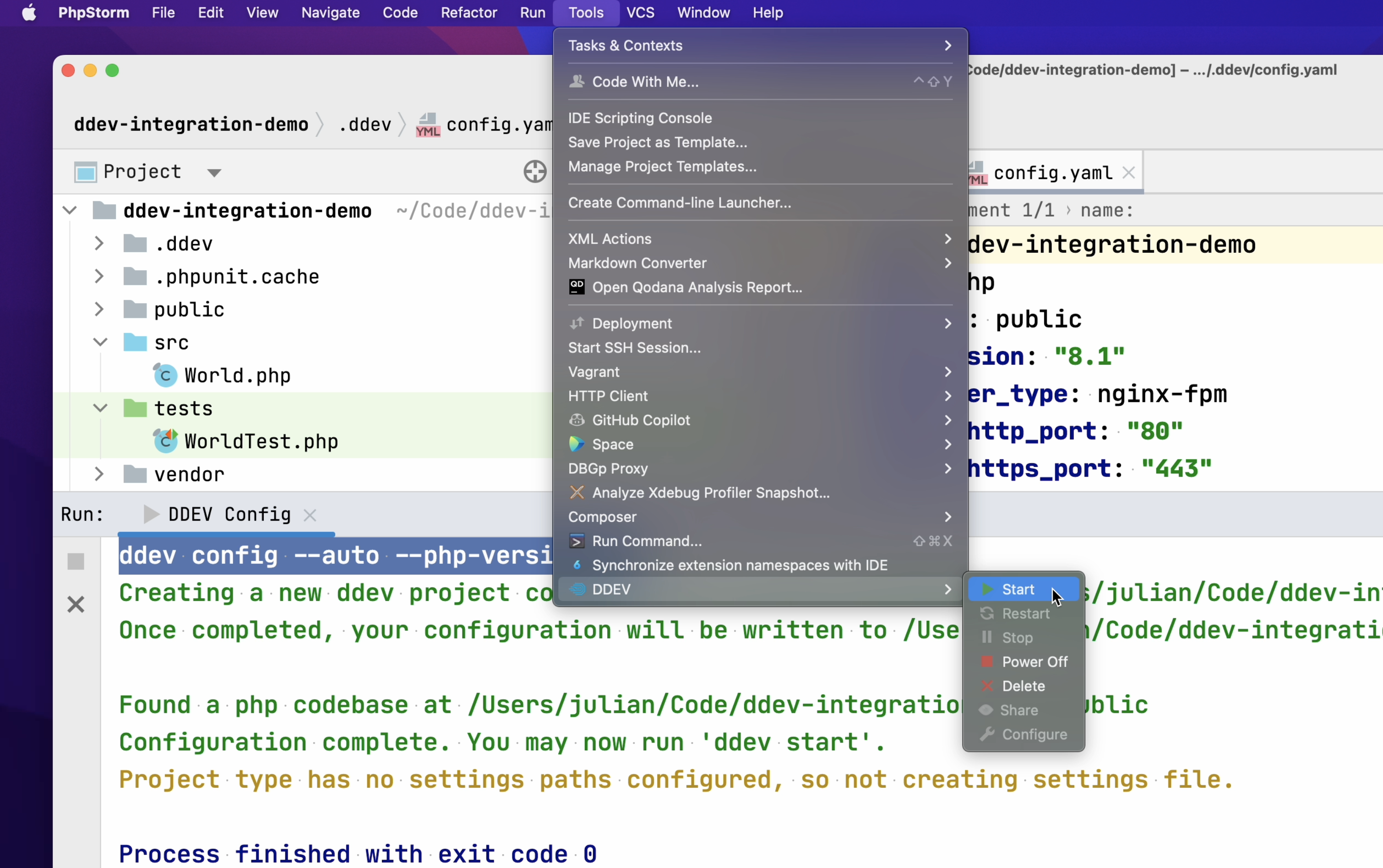The image size is (1383, 868).
Task: Open the HTTP Client submenu
Action: (x=760, y=396)
